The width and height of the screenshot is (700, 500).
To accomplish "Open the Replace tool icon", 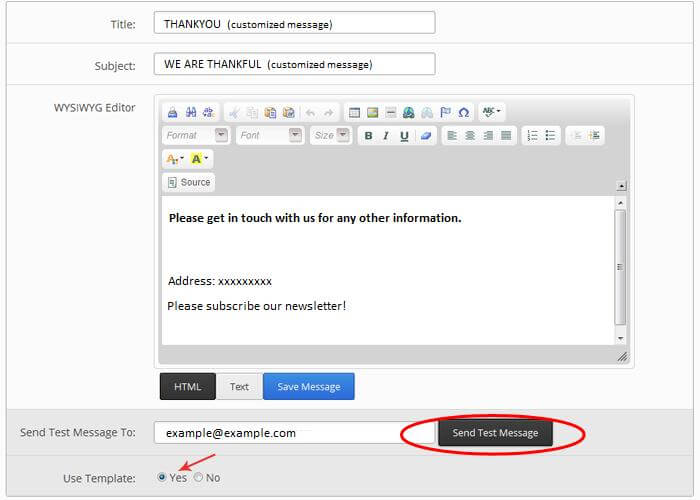I will pos(208,112).
